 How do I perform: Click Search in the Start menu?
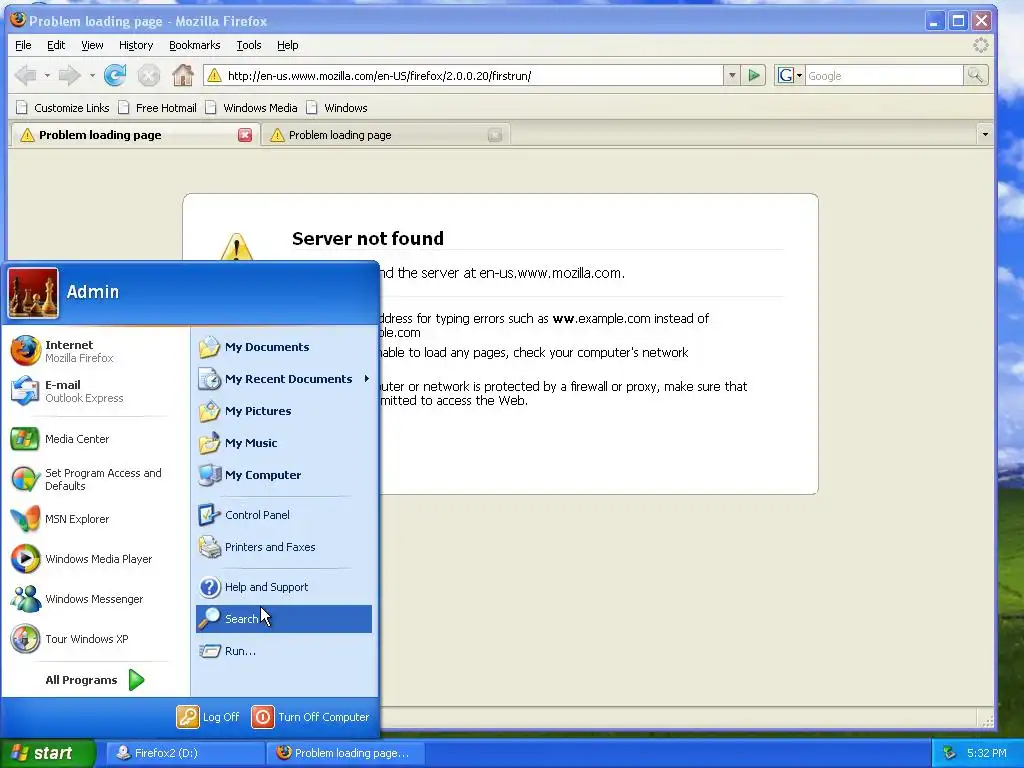tap(284, 618)
